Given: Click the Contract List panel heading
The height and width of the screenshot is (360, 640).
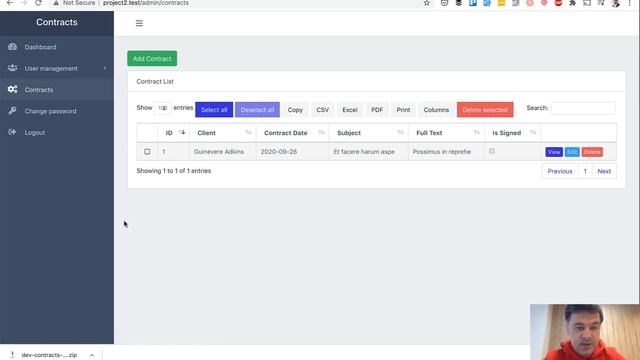Looking at the screenshot, I should 155,81.
